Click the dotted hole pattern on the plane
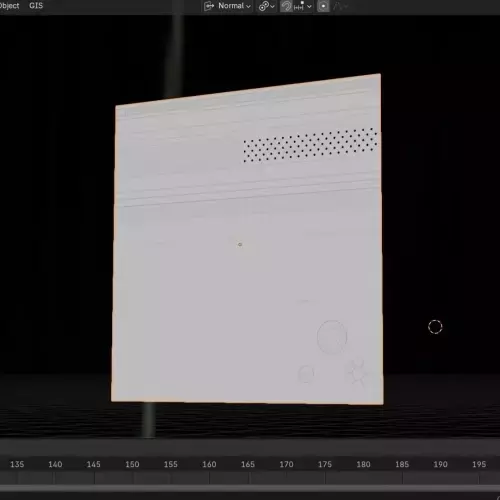Image resolution: width=500 pixels, height=500 pixels. point(310,145)
